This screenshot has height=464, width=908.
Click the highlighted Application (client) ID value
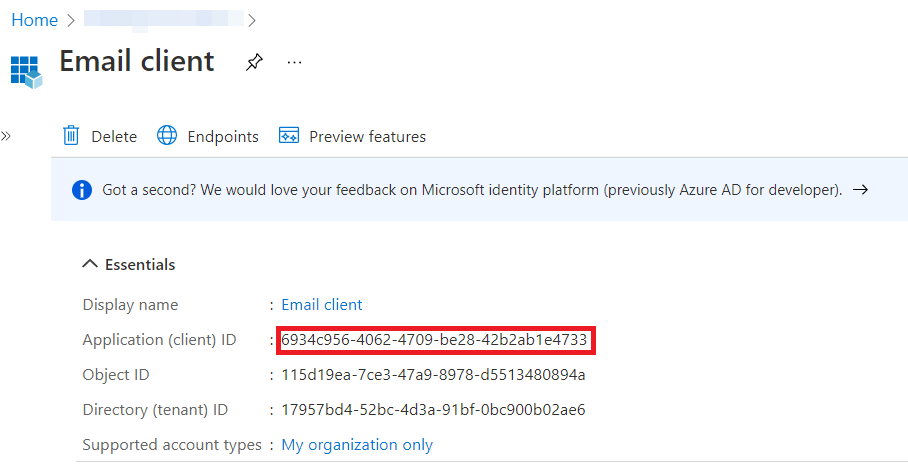(434, 340)
